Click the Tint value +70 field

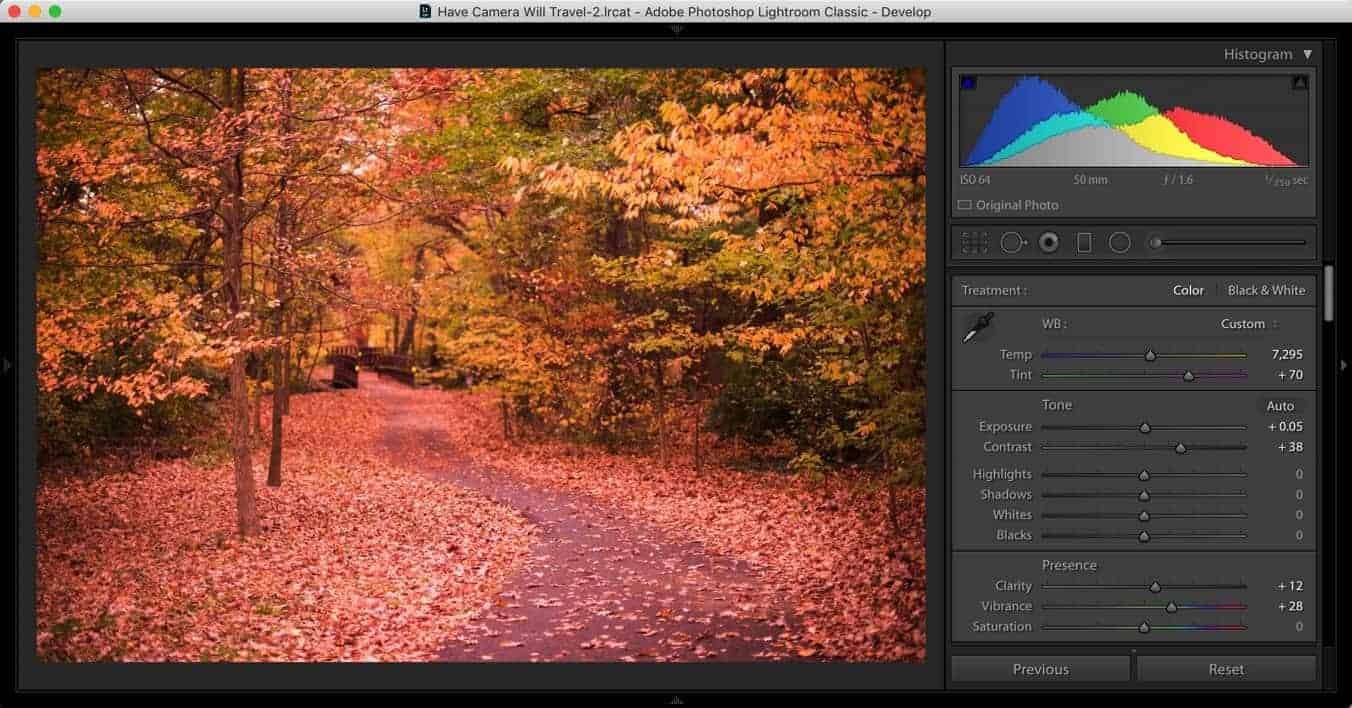1290,375
